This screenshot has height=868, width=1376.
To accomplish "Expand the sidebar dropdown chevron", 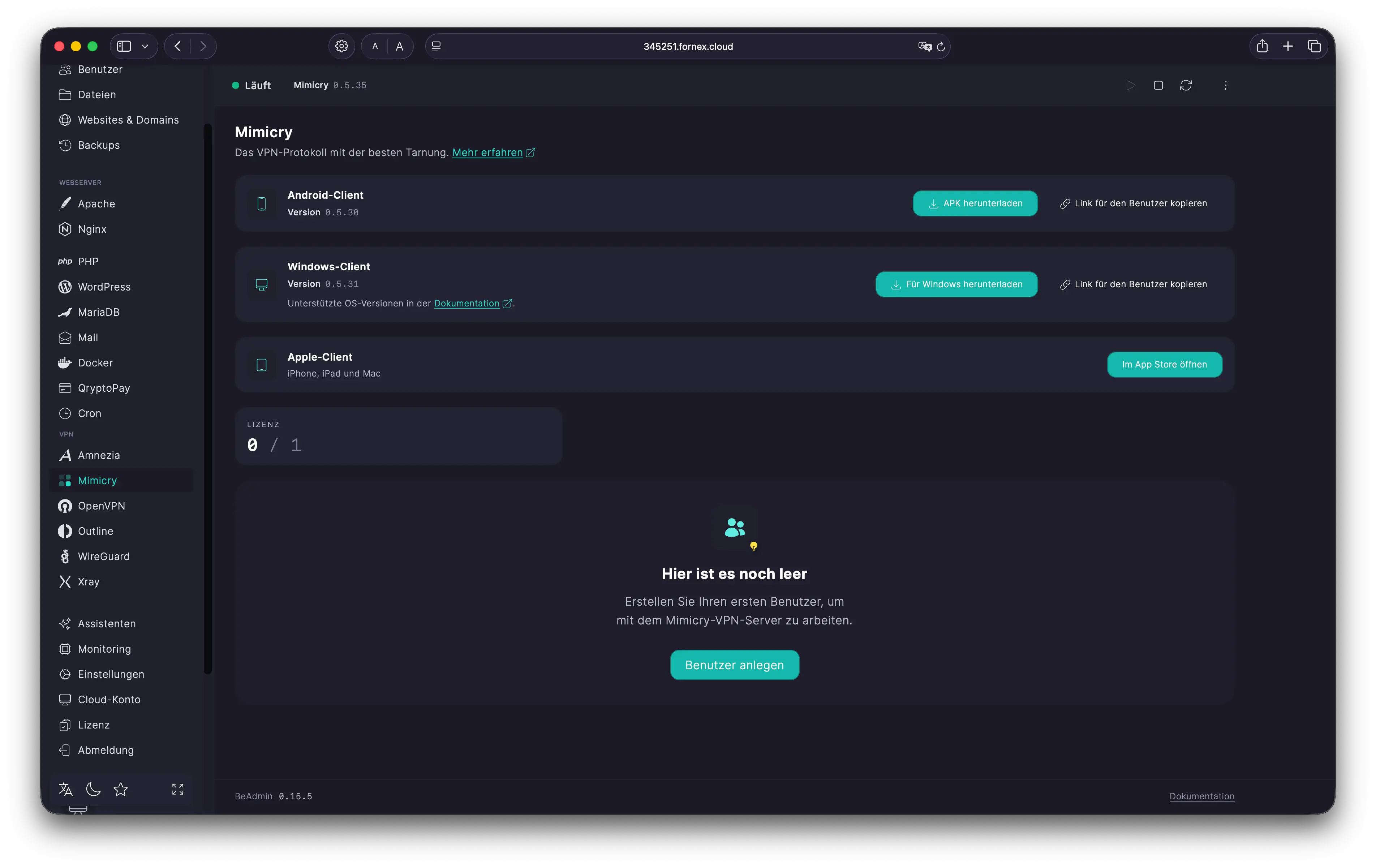I will (145, 46).
